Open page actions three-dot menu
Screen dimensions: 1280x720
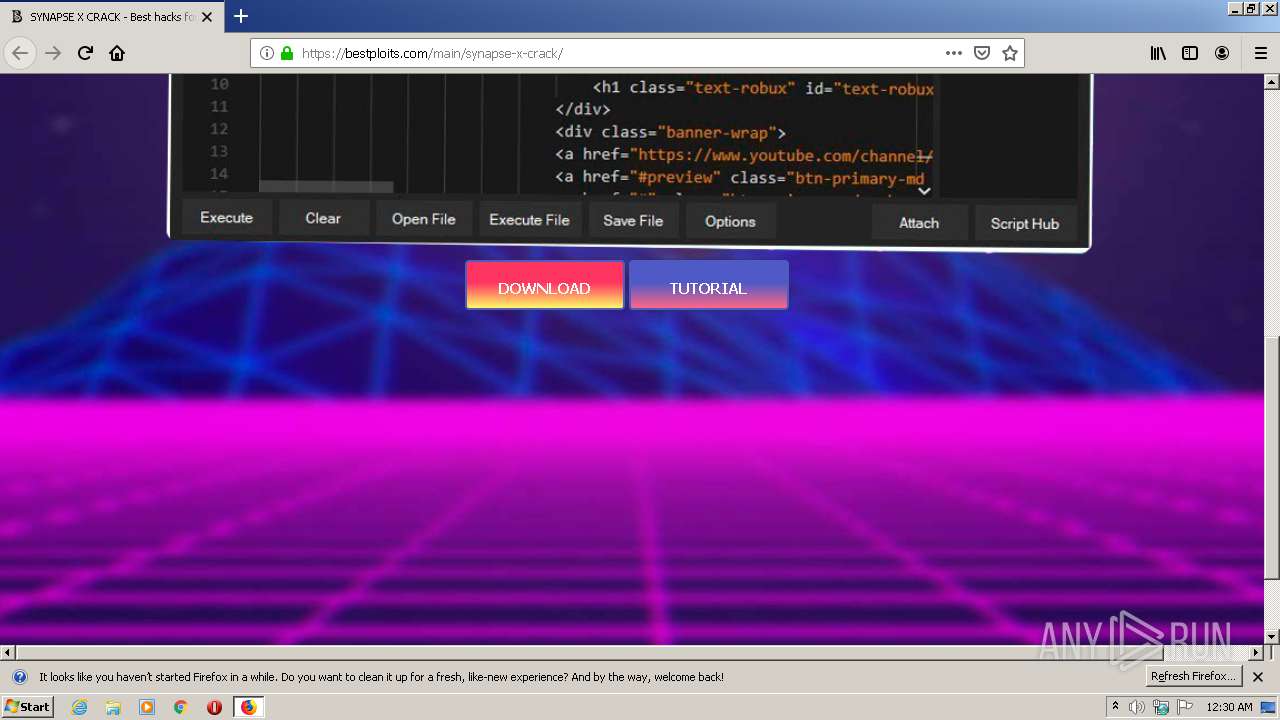954,53
